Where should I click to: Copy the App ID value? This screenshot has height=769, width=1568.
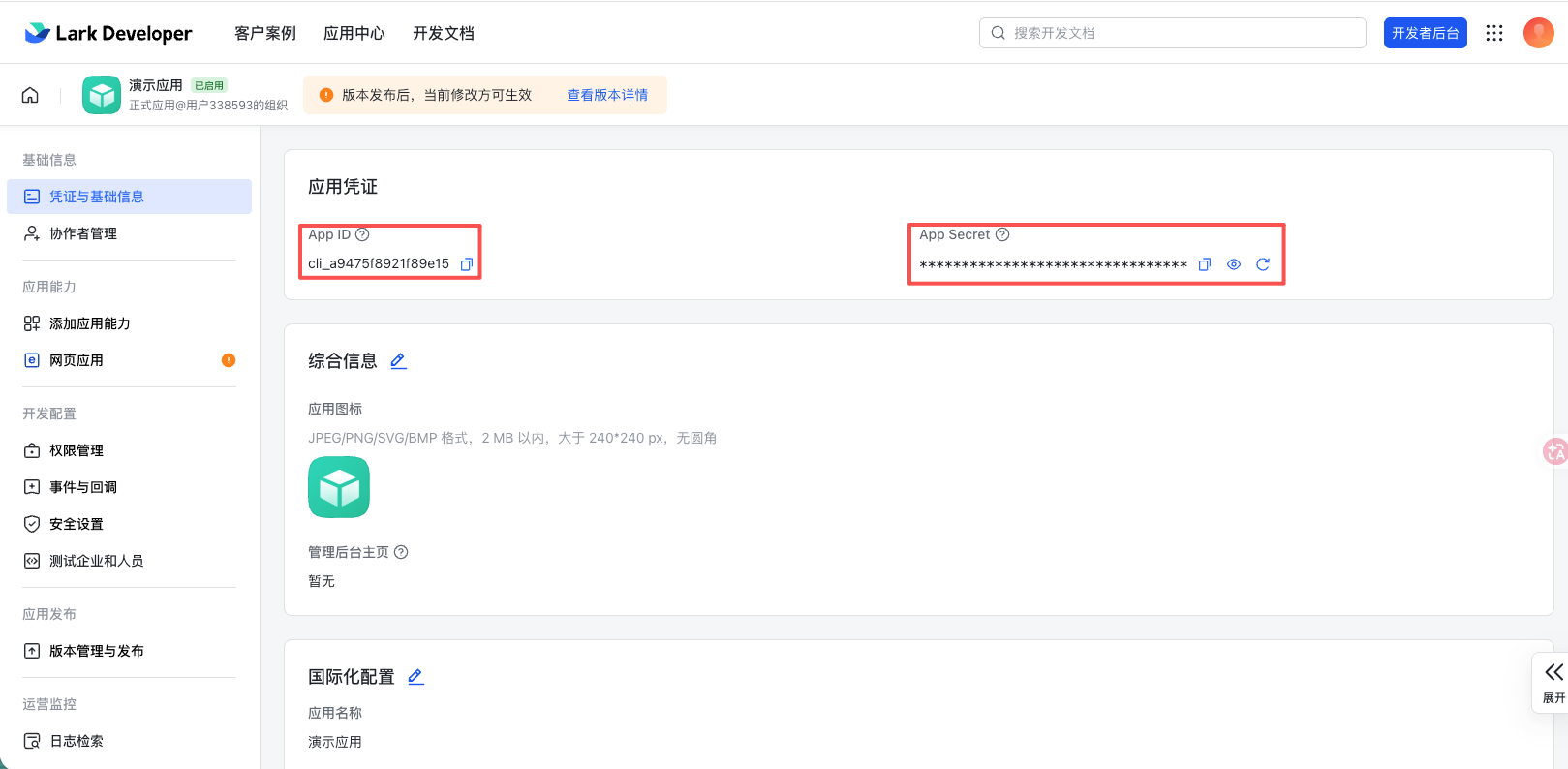click(466, 264)
